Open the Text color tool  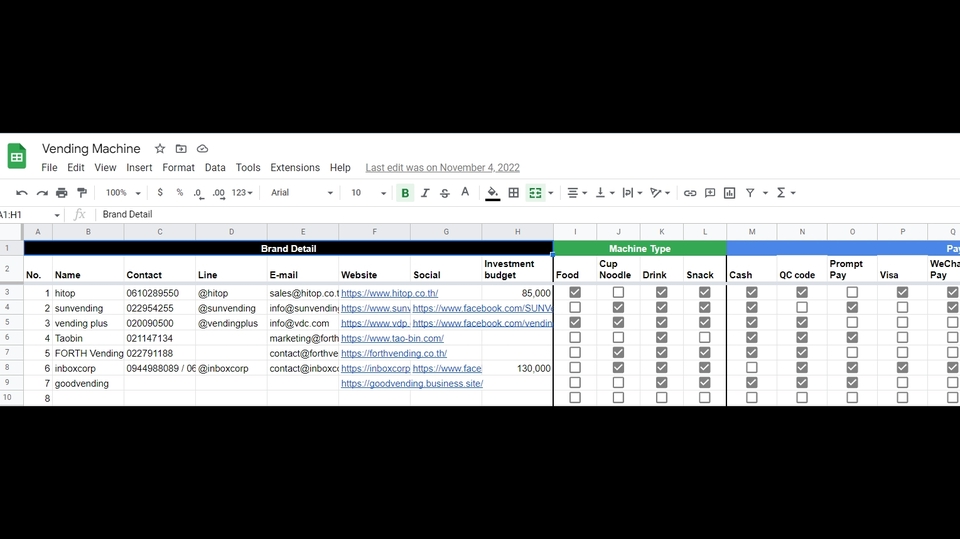tap(465, 193)
